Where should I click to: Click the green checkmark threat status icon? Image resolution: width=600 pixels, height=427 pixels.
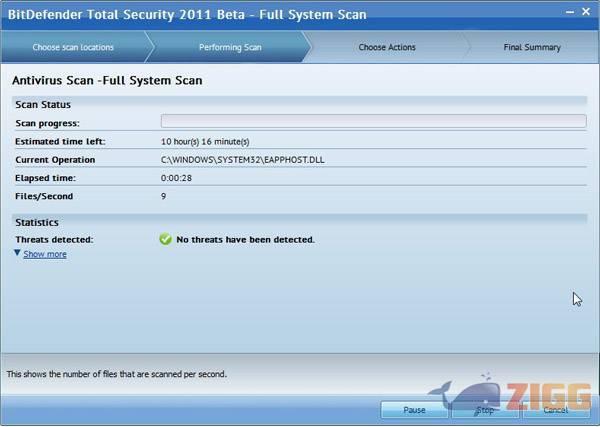pos(166,240)
